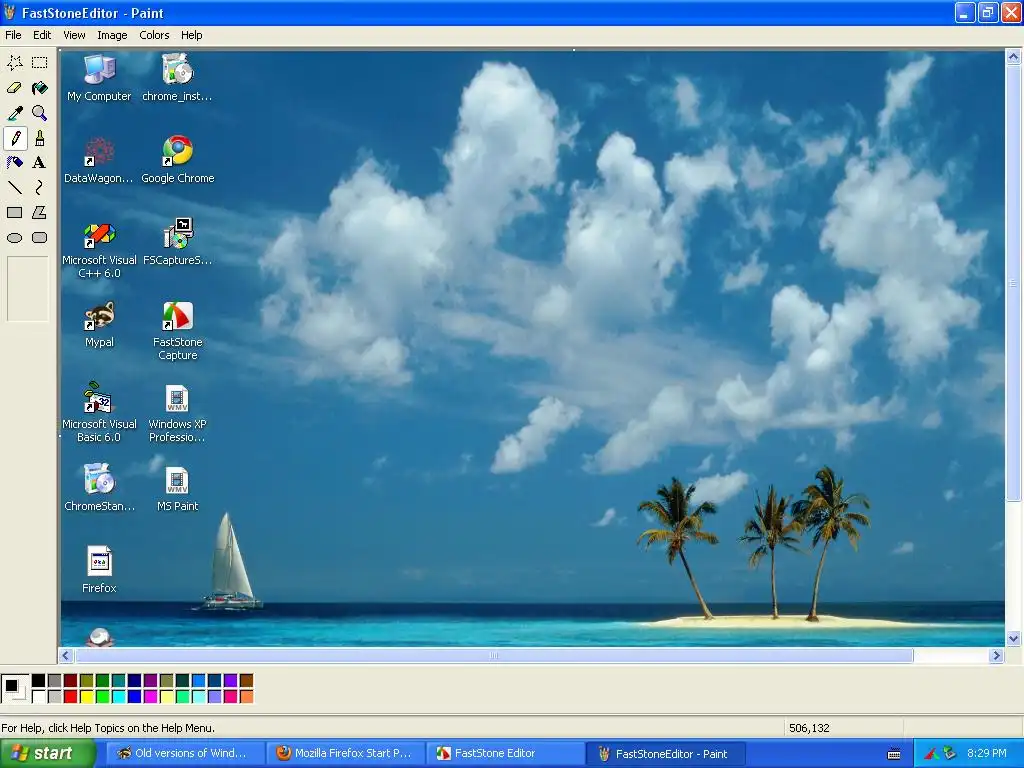Select the Airbrush spray tool

pos(14,163)
